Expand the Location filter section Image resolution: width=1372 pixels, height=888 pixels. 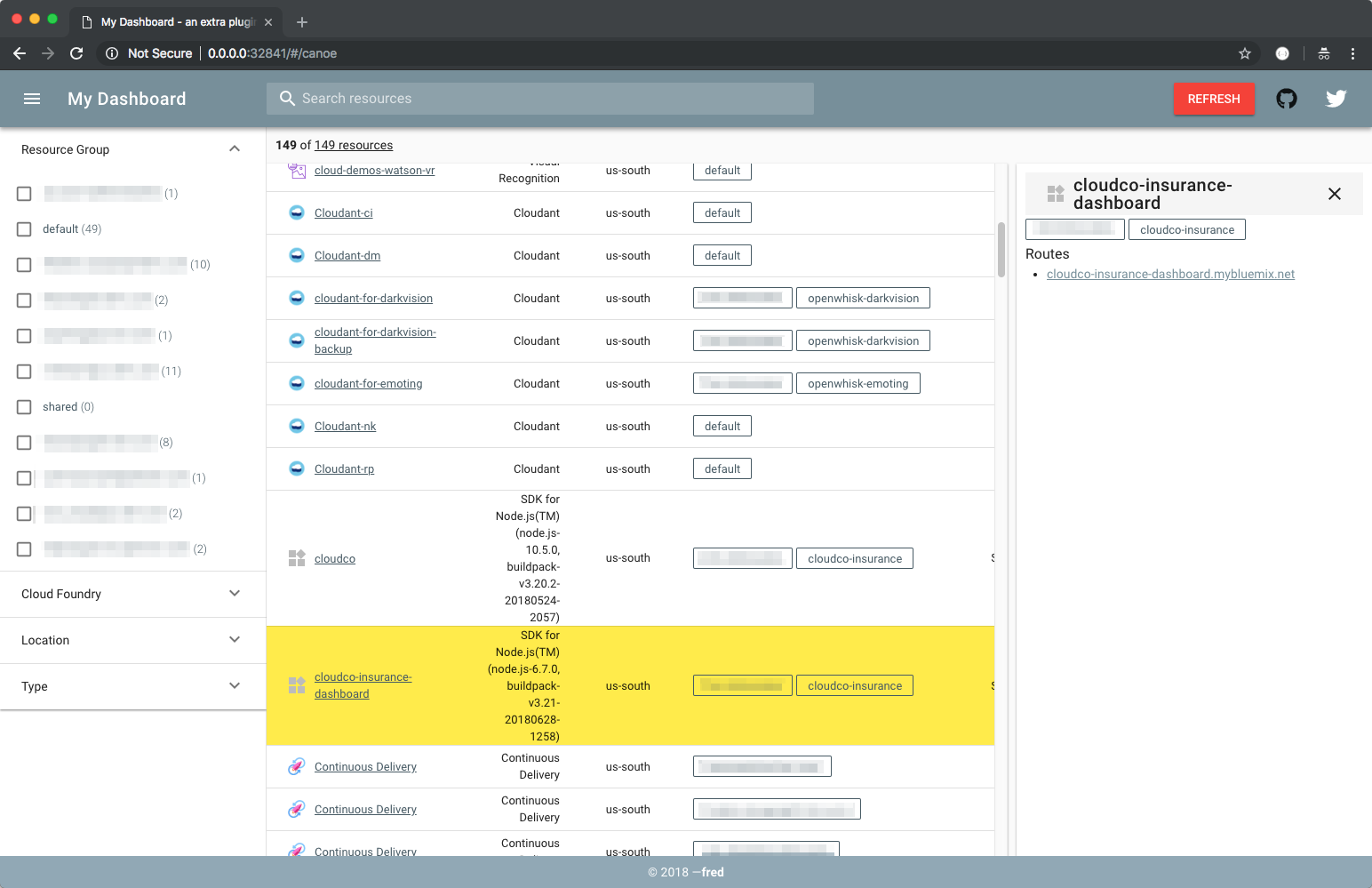coord(235,639)
